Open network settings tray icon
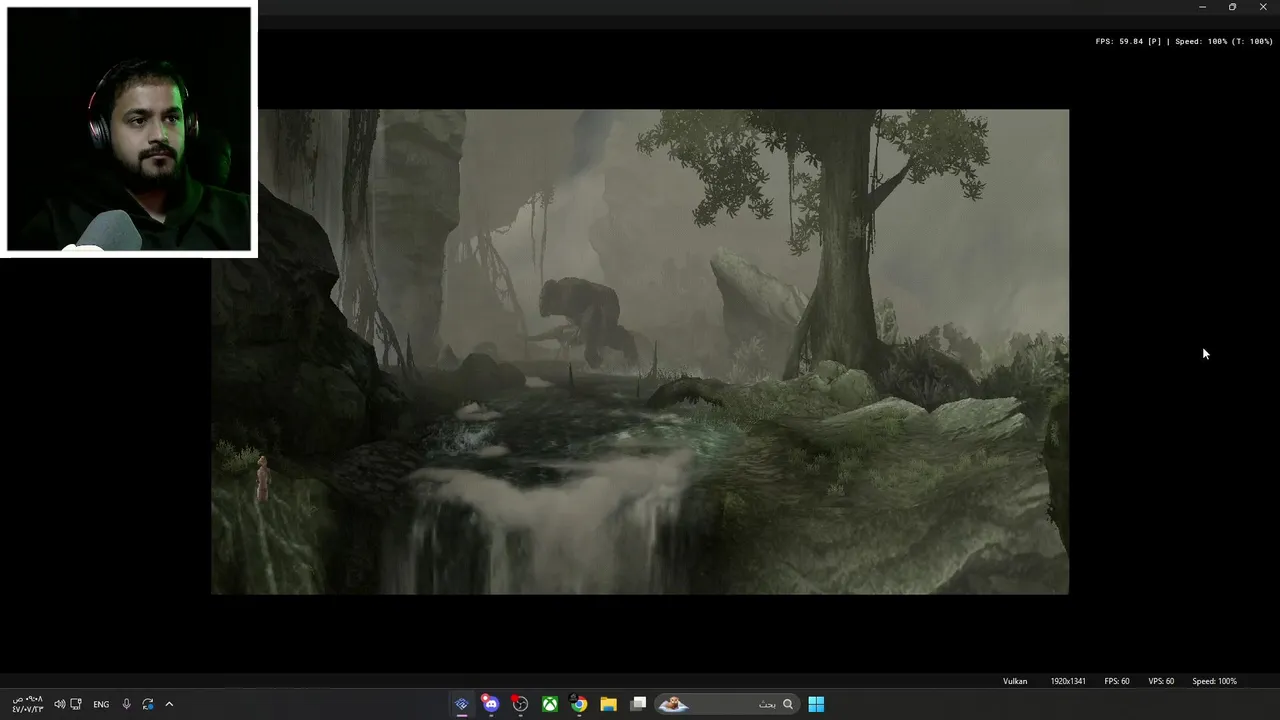 [x=76, y=704]
